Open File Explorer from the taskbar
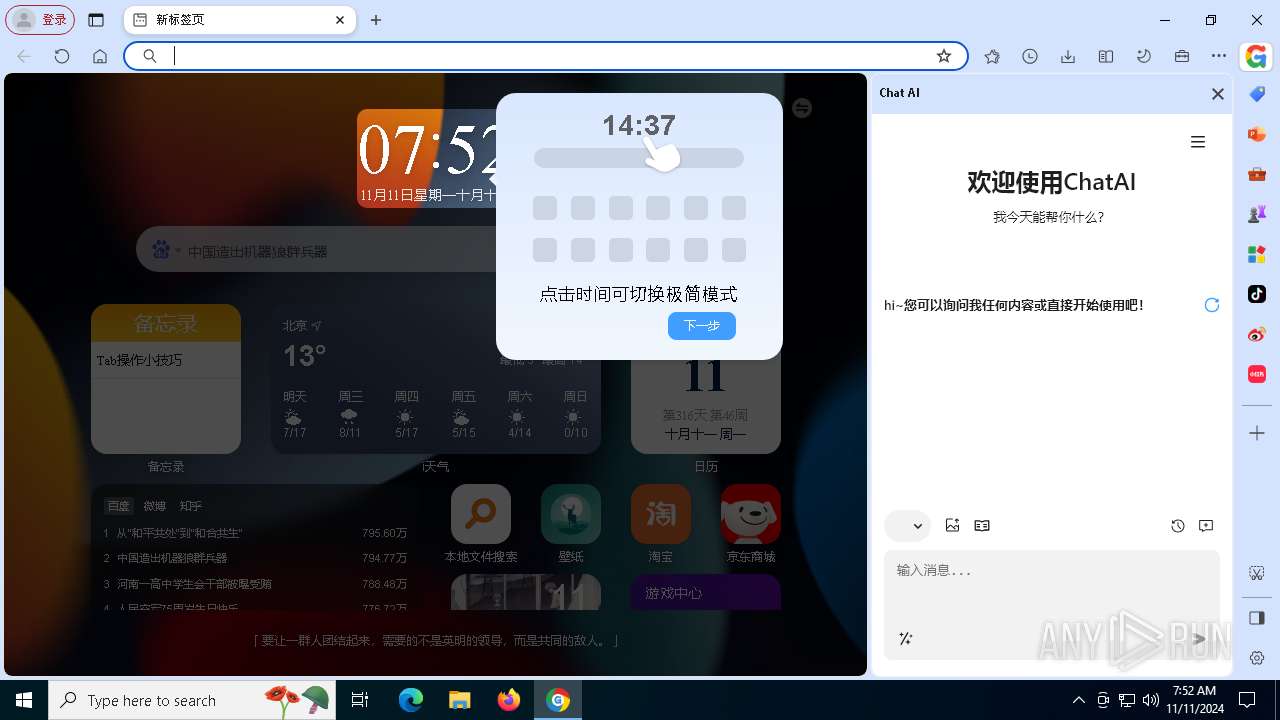Image resolution: width=1280 pixels, height=720 pixels. pos(459,700)
